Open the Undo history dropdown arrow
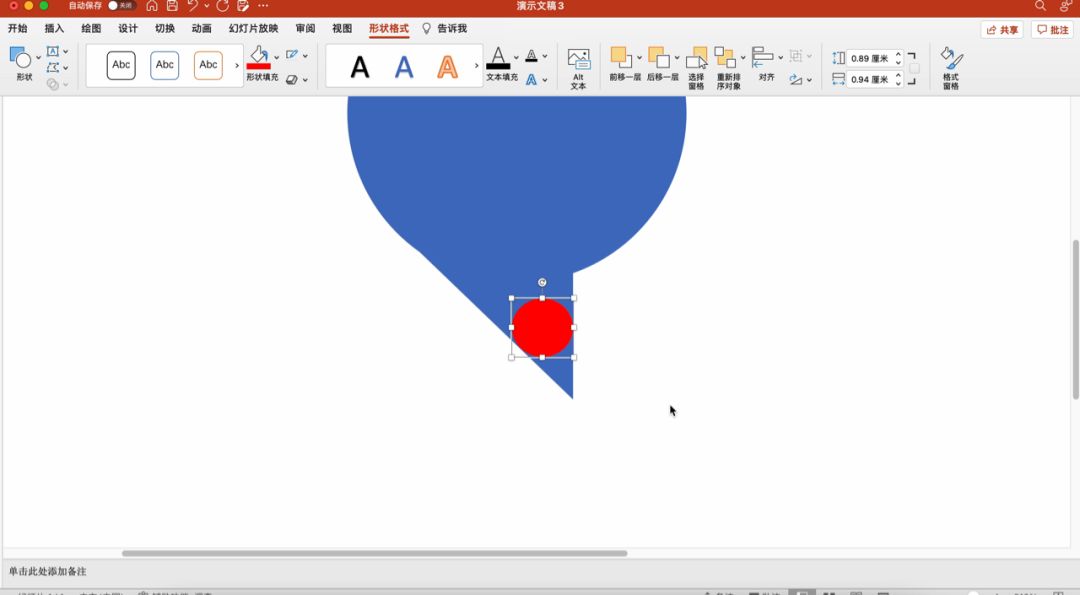 click(x=207, y=6)
